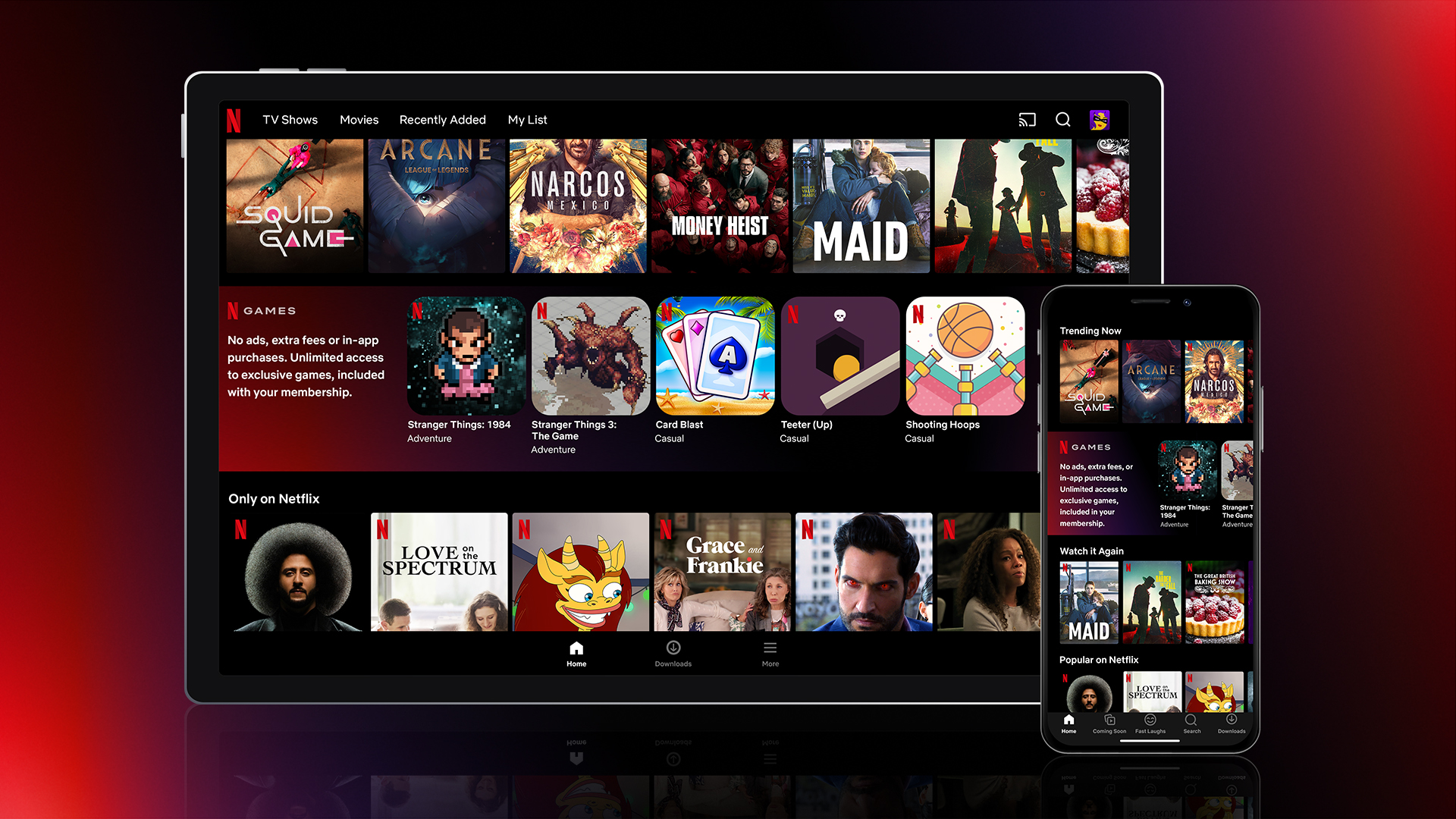Click the Downloads icon on tablet
Viewport: 1456px width, 819px height.
(x=673, y=649)
